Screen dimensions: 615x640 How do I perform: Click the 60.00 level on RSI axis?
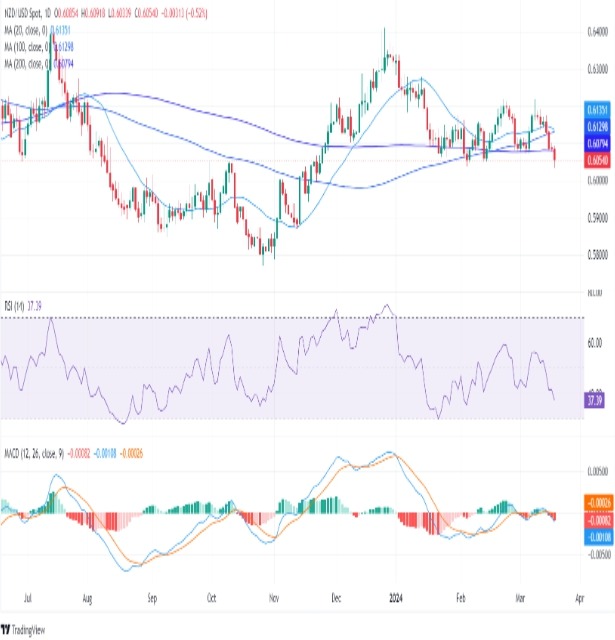[596, 342]
